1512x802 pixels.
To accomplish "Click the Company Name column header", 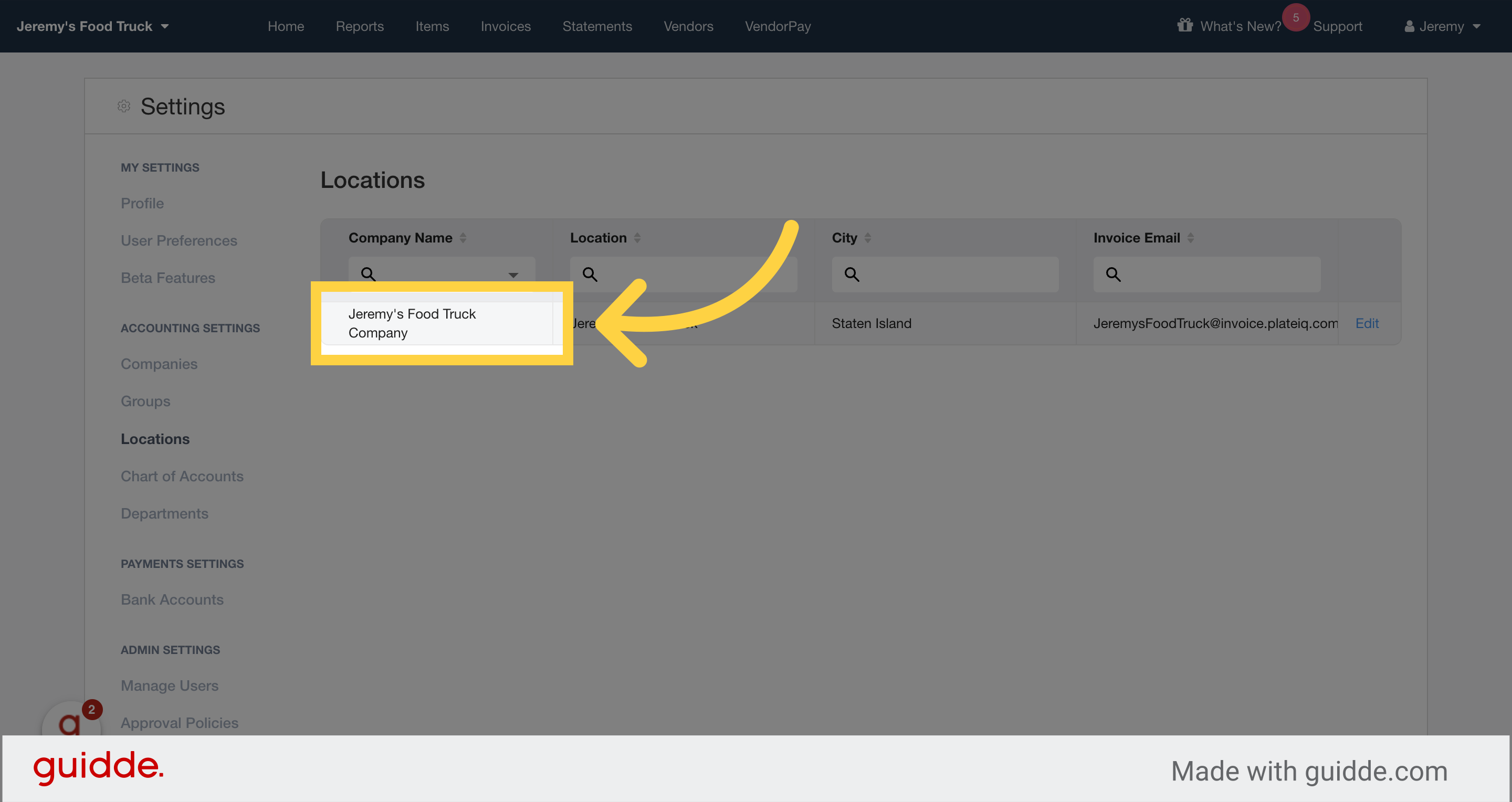I will coord(400,238).
